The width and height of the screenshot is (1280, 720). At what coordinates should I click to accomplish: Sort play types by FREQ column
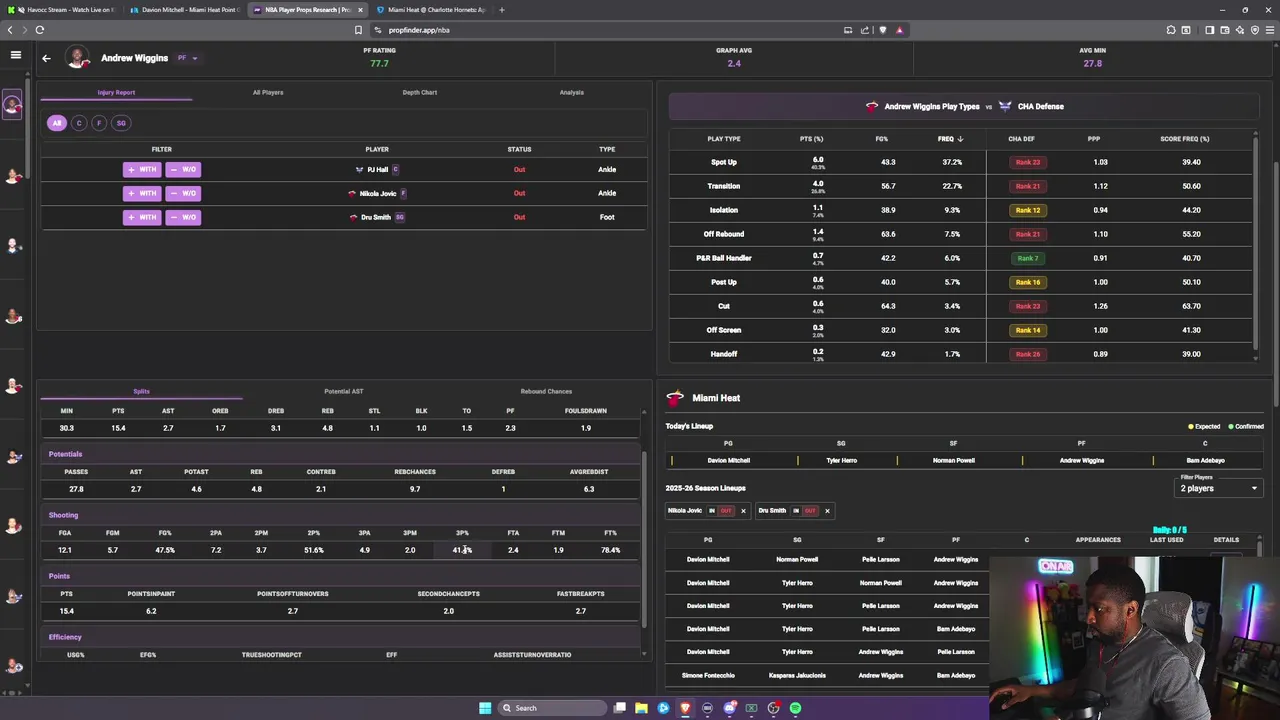(x=950, y=139)
